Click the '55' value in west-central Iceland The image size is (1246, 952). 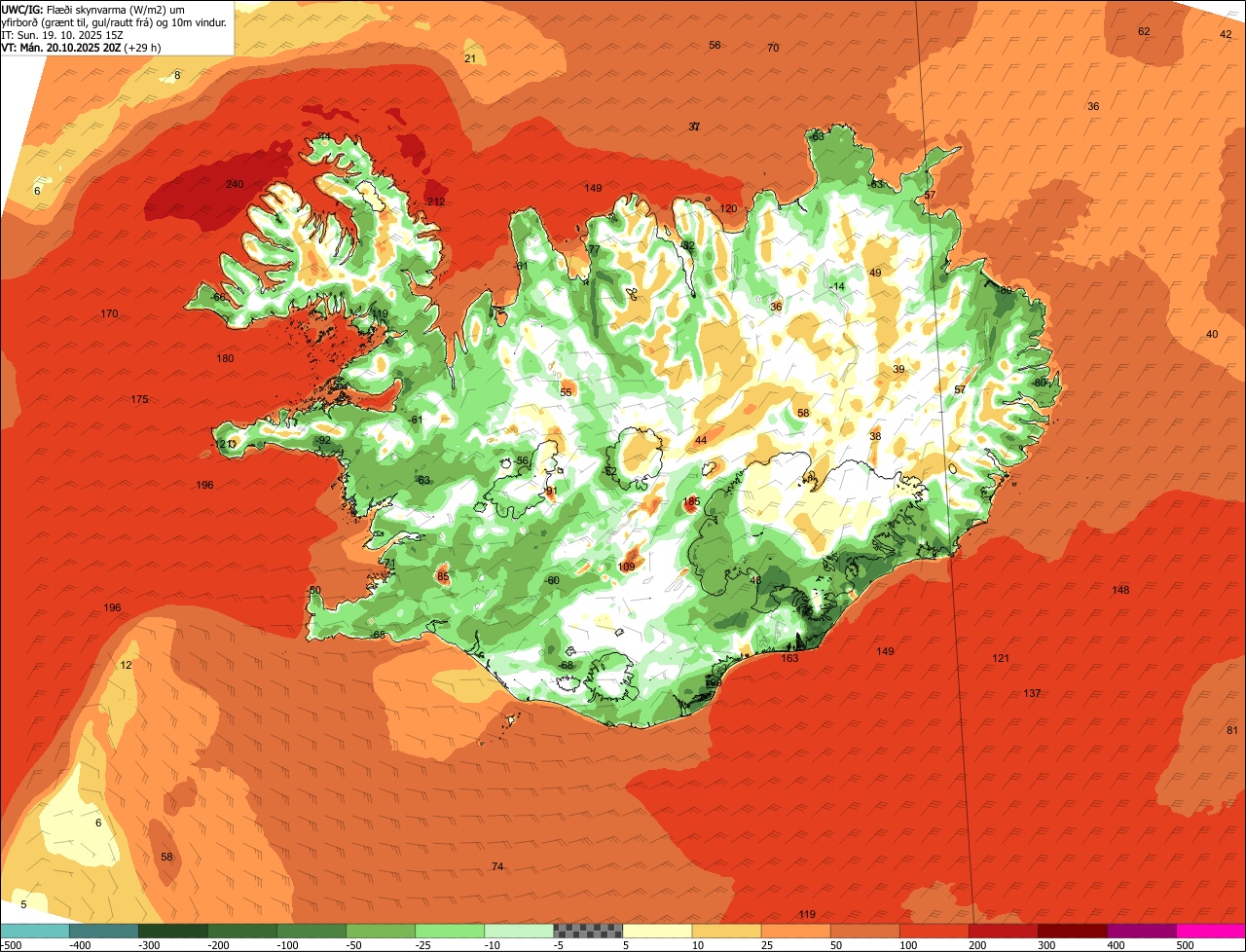click(x=566, y=392)
